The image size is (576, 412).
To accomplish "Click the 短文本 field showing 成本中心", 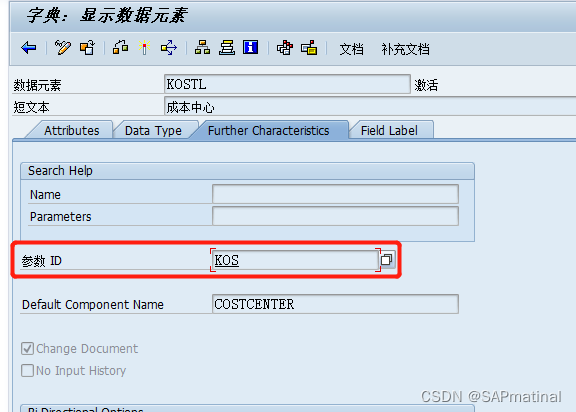I will (x=370, y=107).
